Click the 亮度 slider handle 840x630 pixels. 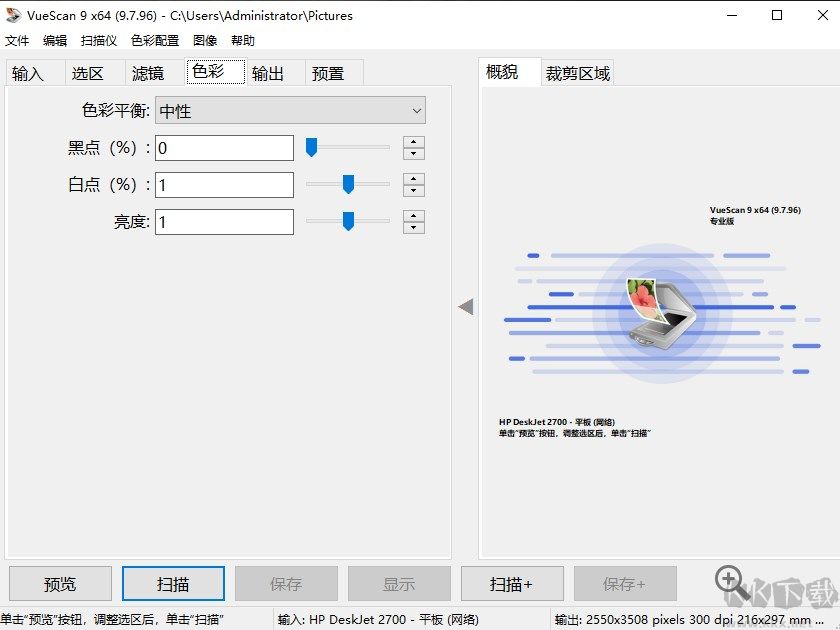(347, 221)
